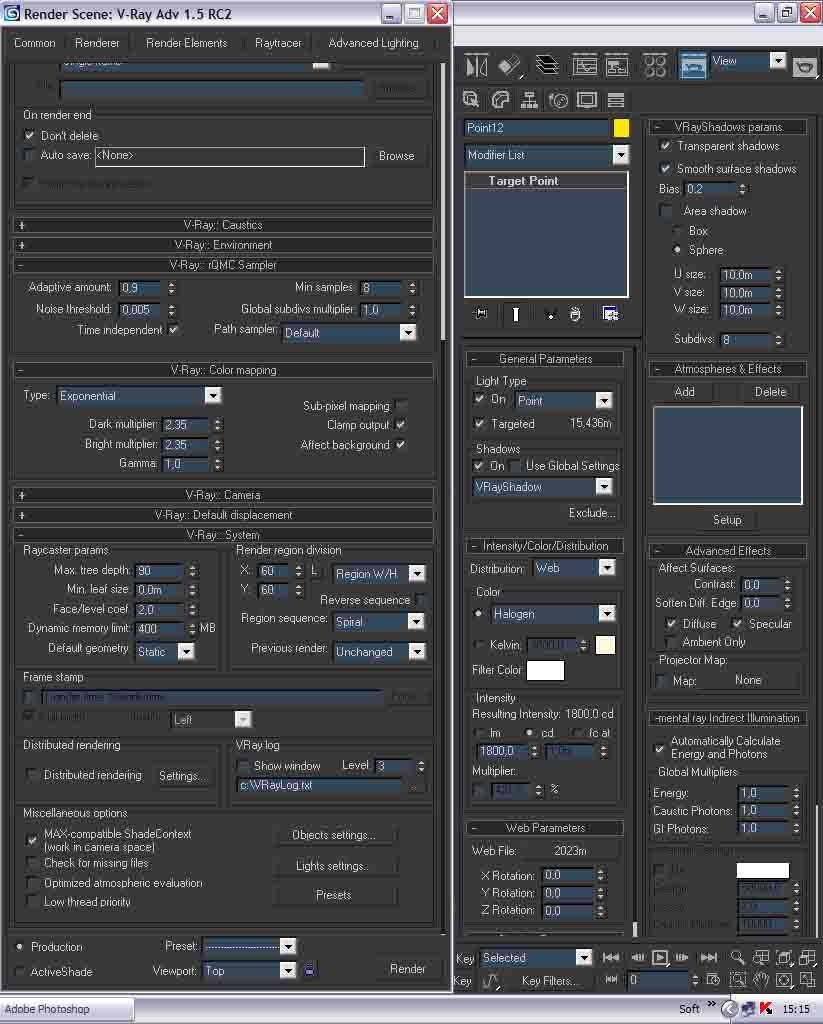The image size is (823, 1024).
Task: Click the Mirror tool in main toolbar
Action: 476,65
